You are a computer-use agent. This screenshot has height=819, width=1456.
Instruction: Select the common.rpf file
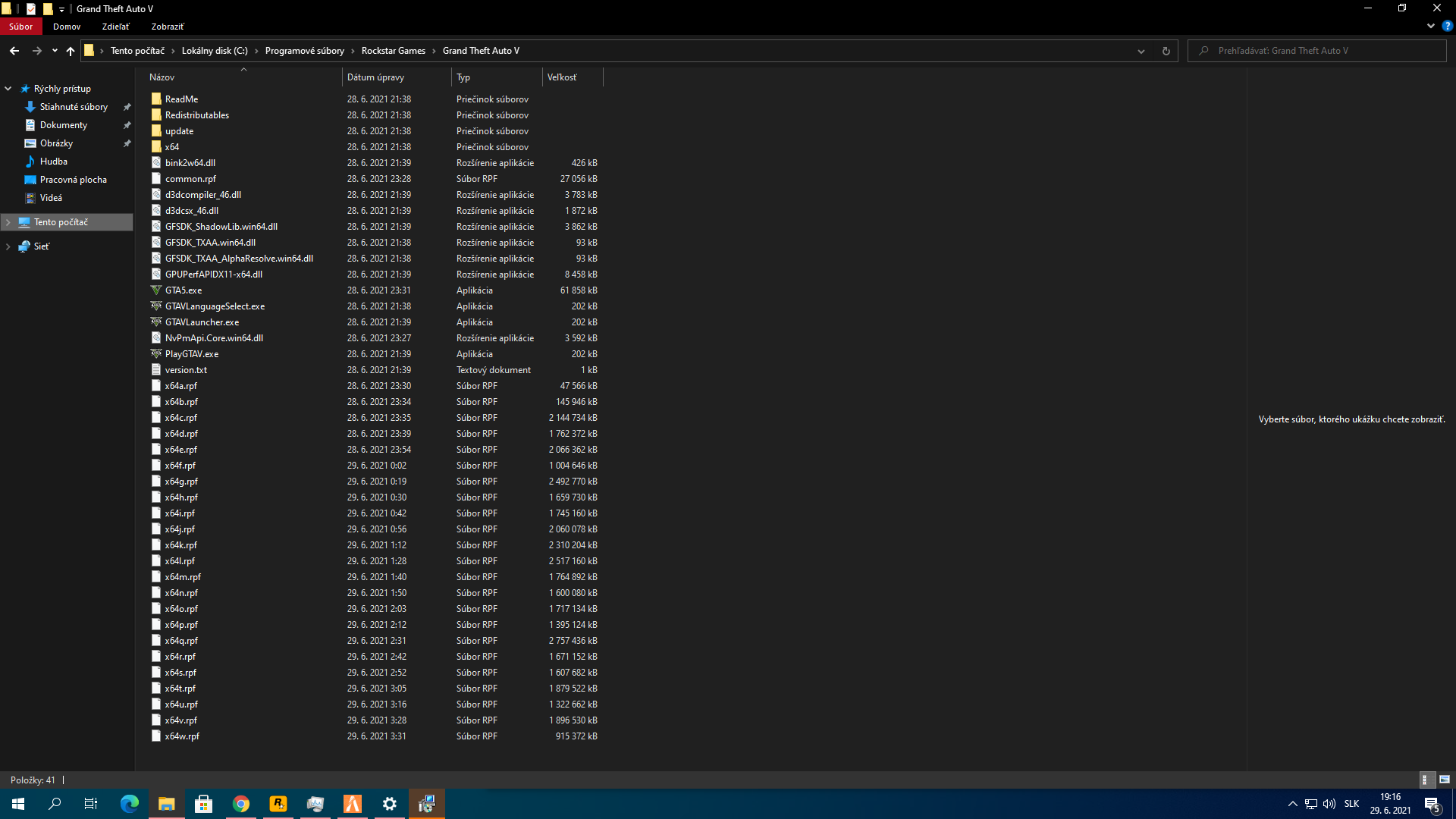pos(190,178)
